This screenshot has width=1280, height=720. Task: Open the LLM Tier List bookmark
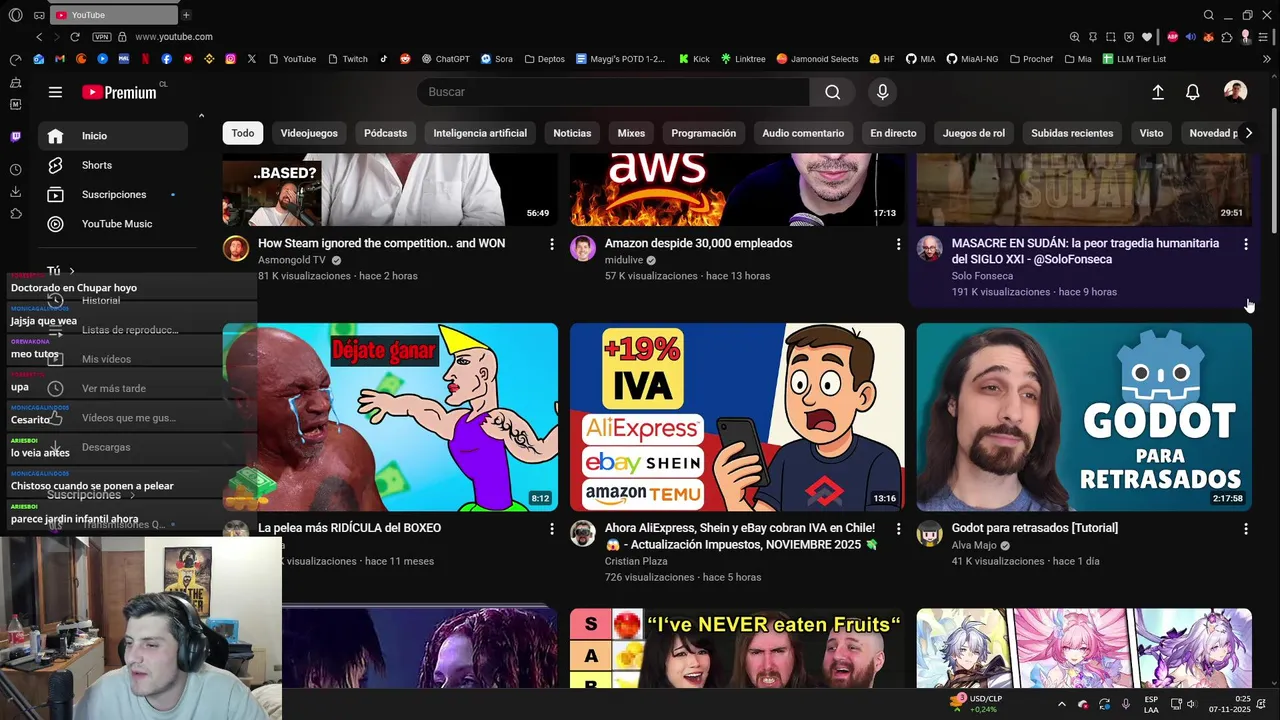point(1134,59)
